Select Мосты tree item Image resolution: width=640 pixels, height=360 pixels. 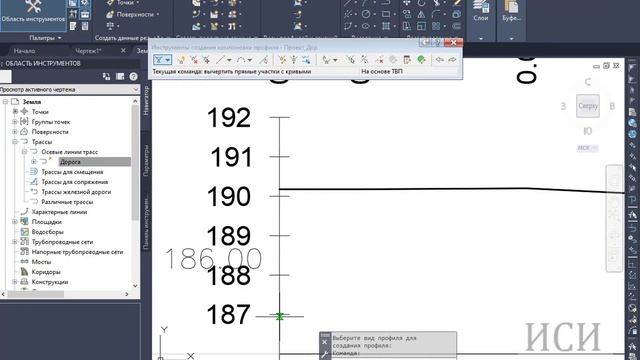click(41, 262)
